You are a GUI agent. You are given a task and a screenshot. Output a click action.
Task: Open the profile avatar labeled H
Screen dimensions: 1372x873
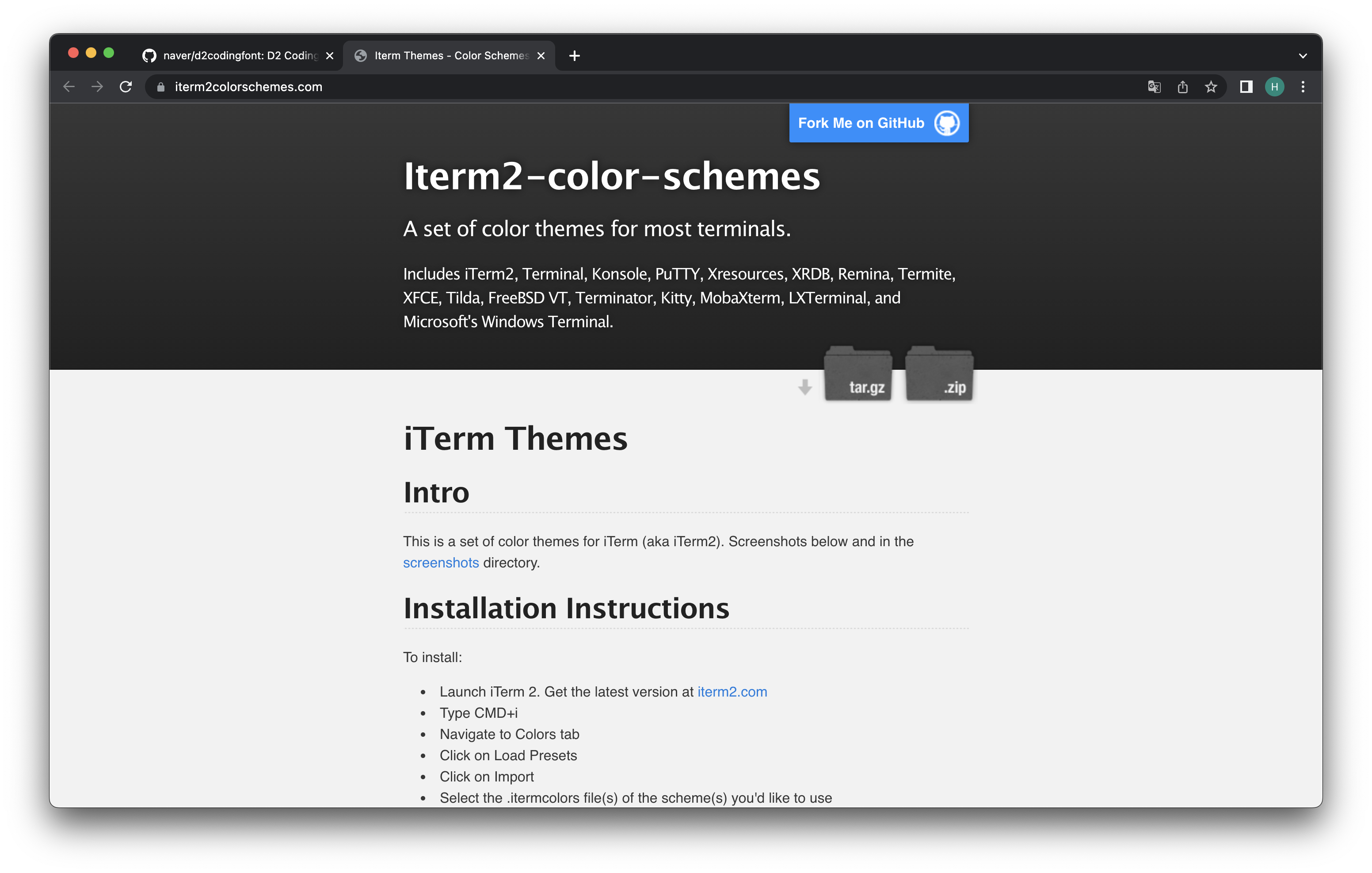coord(1275,87)
